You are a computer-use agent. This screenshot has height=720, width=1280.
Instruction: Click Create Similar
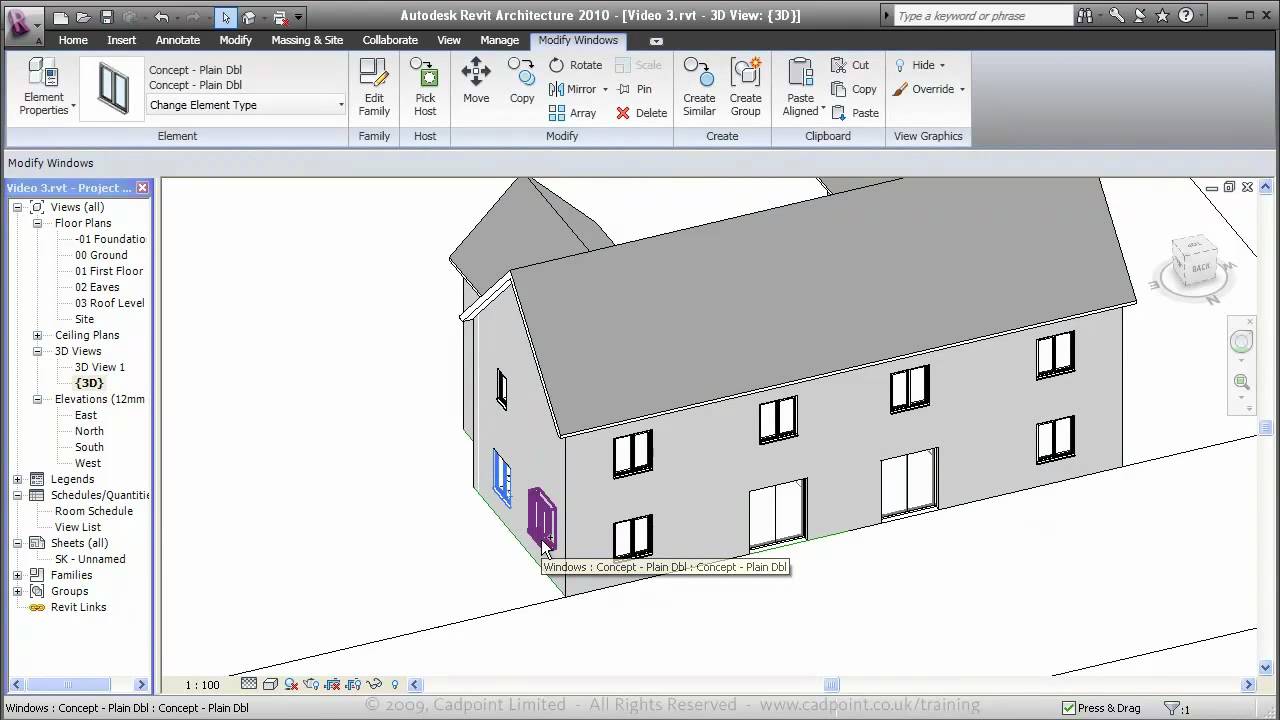pos(699,87)
